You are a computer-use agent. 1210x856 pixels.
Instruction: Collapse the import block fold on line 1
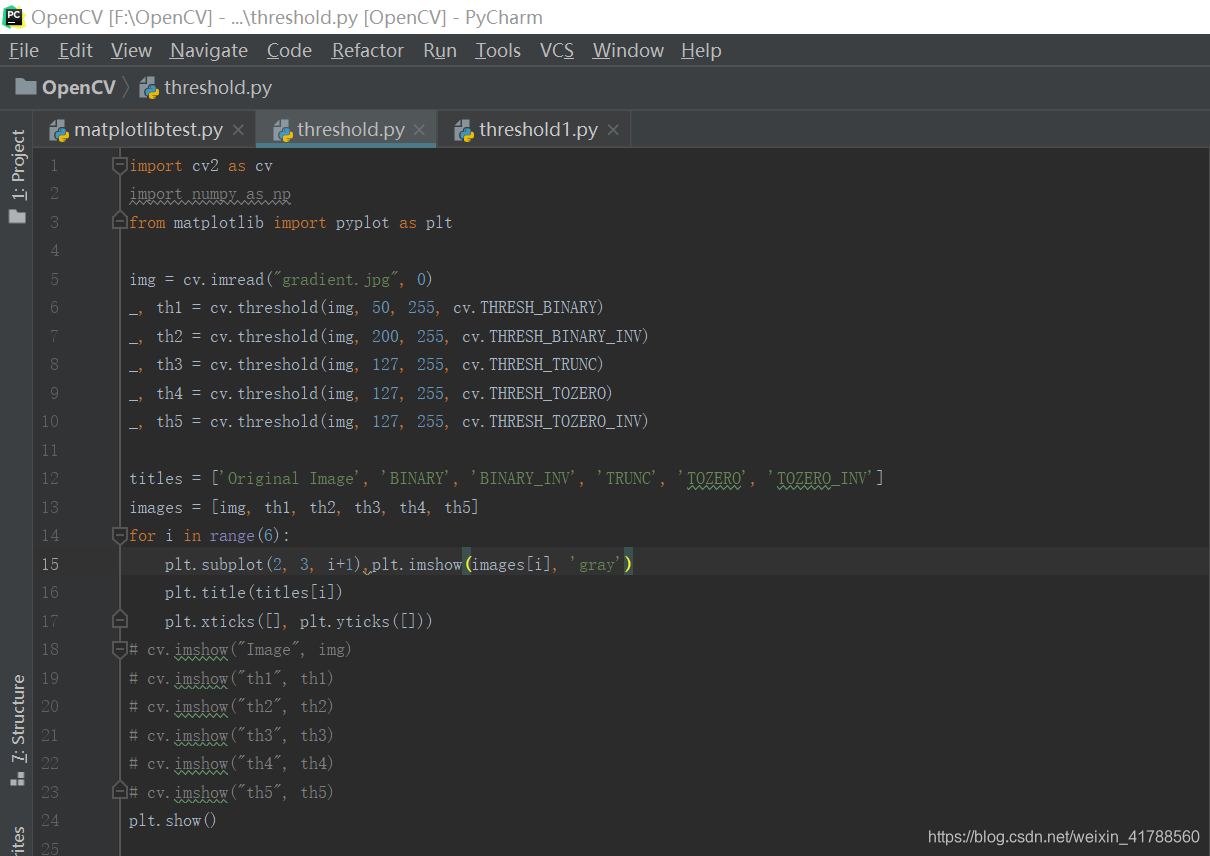pyautogui.click(x=120, y=165)
